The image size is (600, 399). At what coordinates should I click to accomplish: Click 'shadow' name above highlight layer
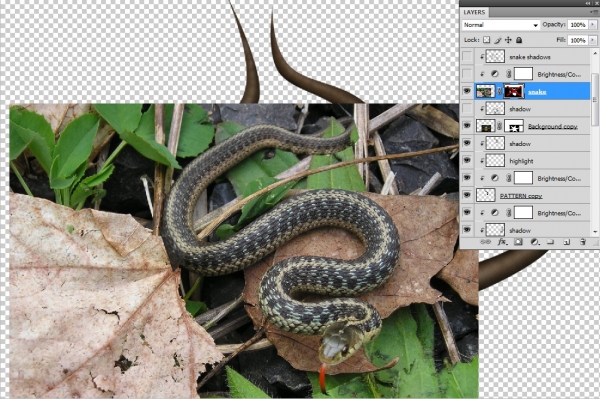[x=520, y=144]
